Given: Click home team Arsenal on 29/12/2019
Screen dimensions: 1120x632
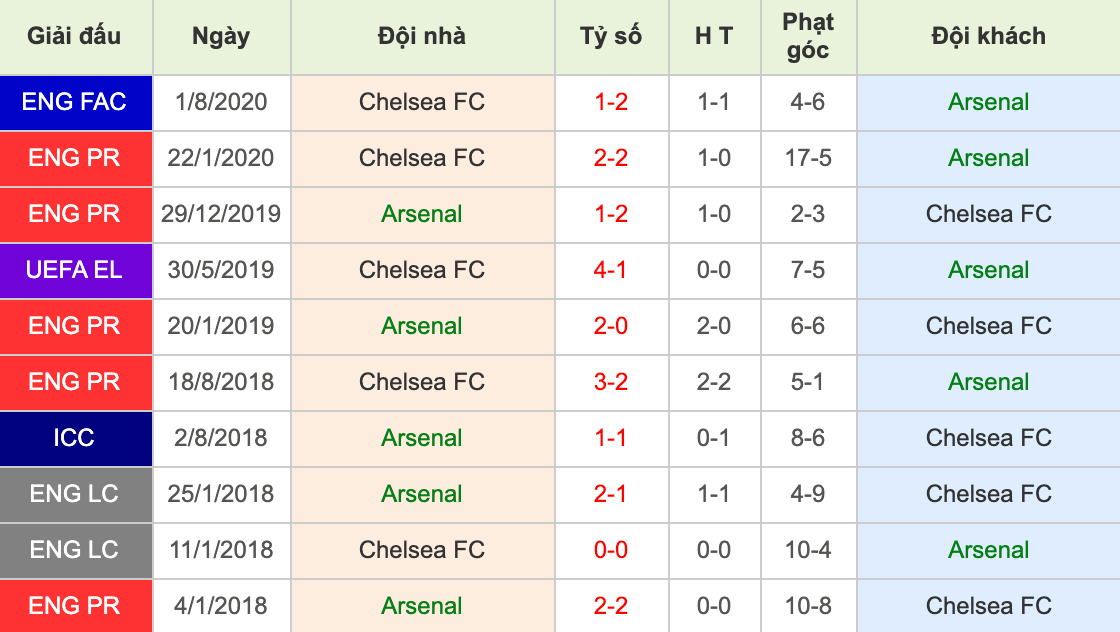Looking at the screenshot, I should pos(422,214).
